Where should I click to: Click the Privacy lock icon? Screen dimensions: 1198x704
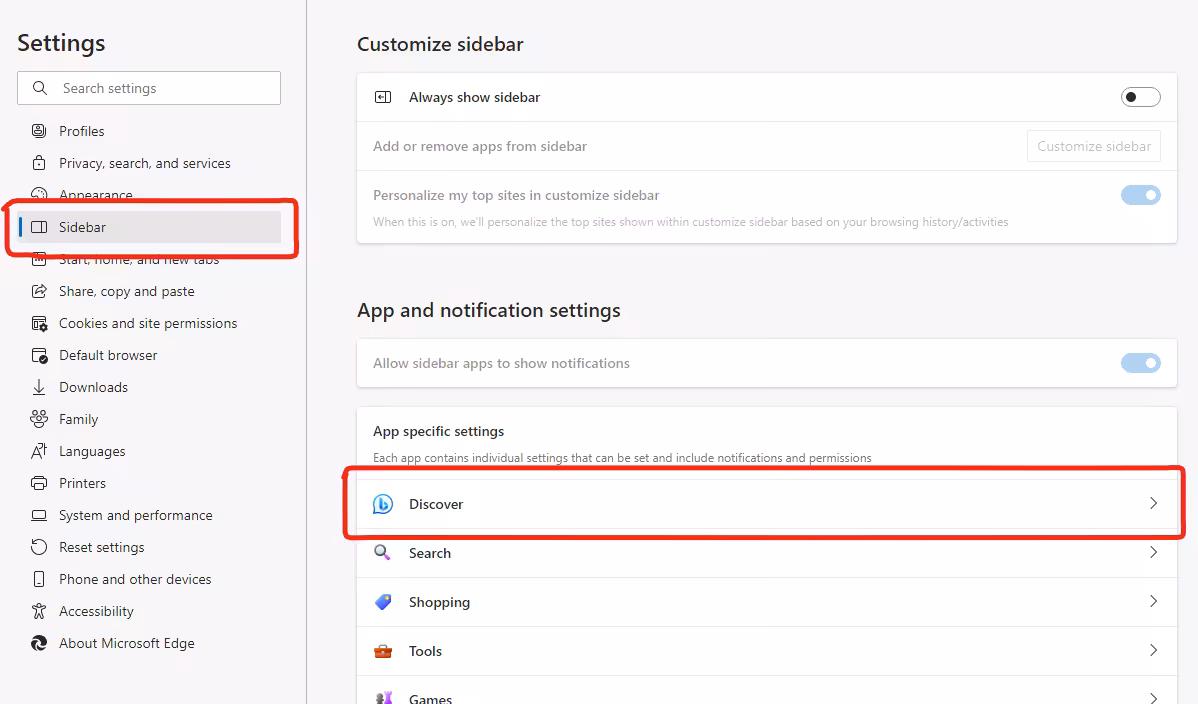(39, 163)
